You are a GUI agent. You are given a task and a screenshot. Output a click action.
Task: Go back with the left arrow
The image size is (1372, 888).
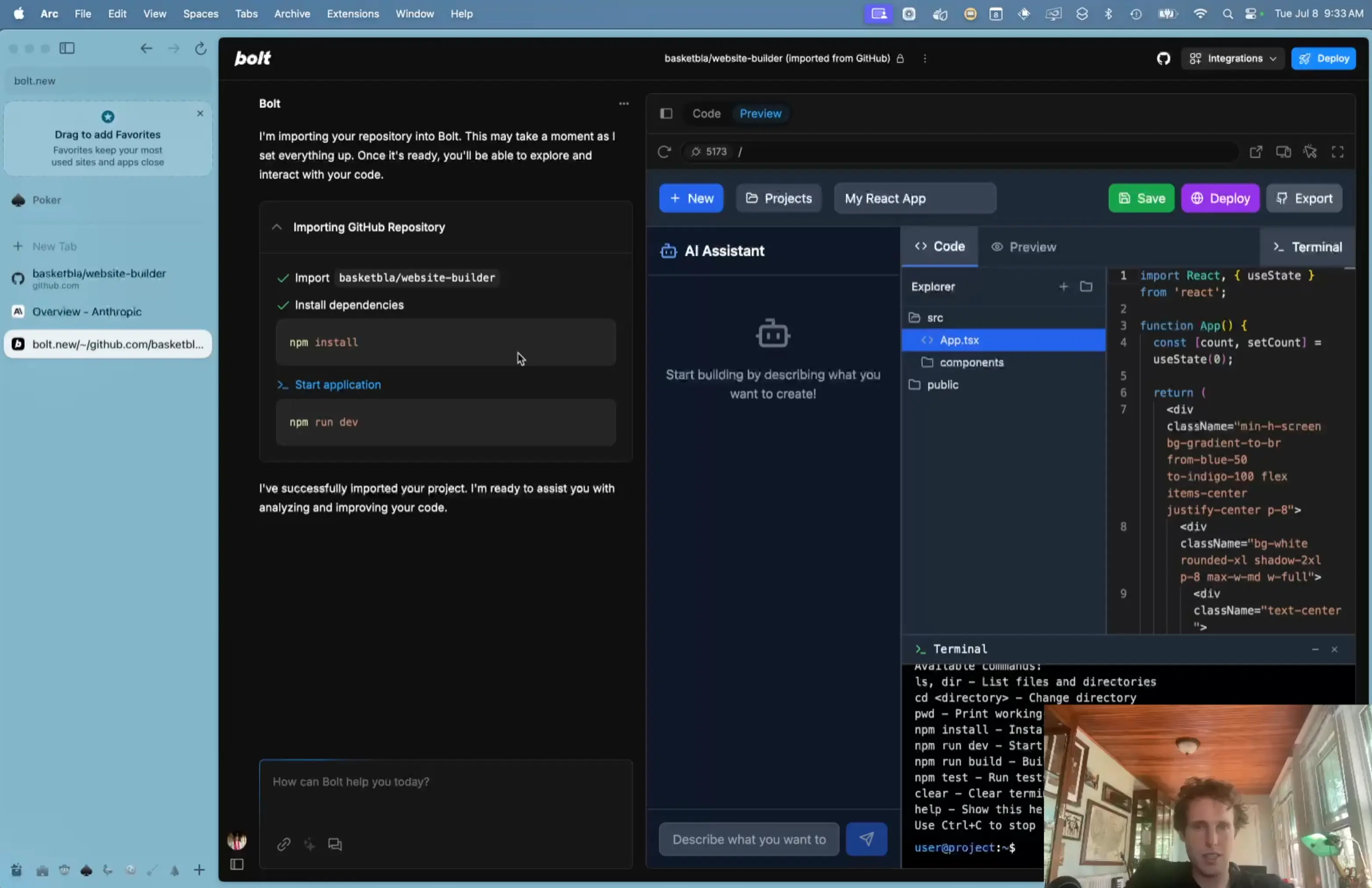[x=147, y=48]
